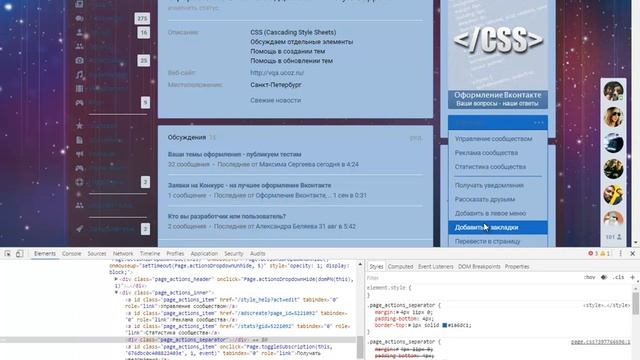Open the Audits tab
Screen dimensions: 640x360
pos(257,253)
